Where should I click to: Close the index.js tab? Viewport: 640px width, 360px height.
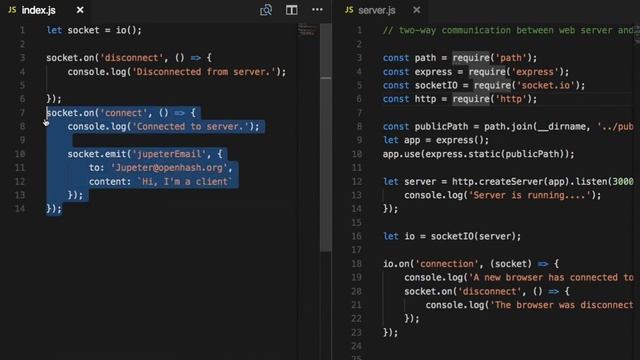point(80,10)
